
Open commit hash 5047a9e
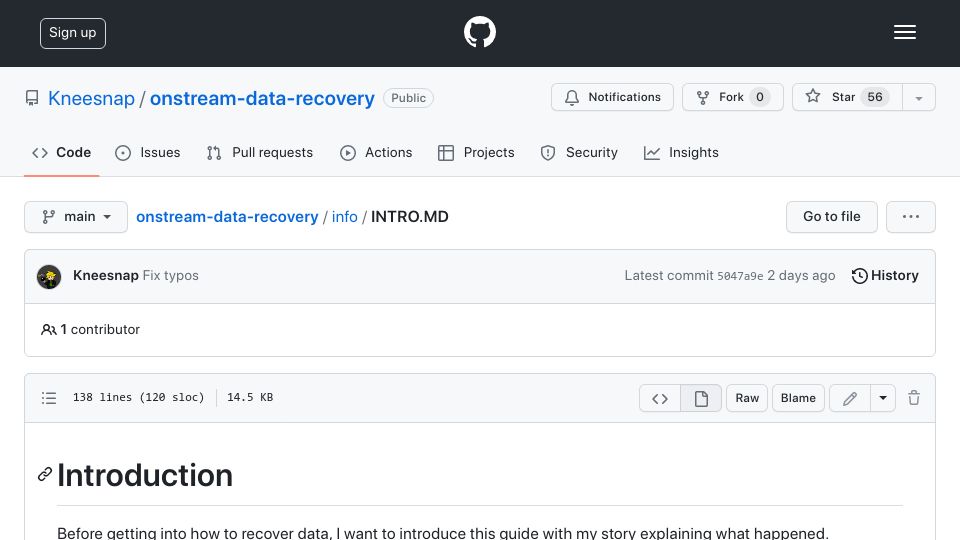click(x=740, y=276)
